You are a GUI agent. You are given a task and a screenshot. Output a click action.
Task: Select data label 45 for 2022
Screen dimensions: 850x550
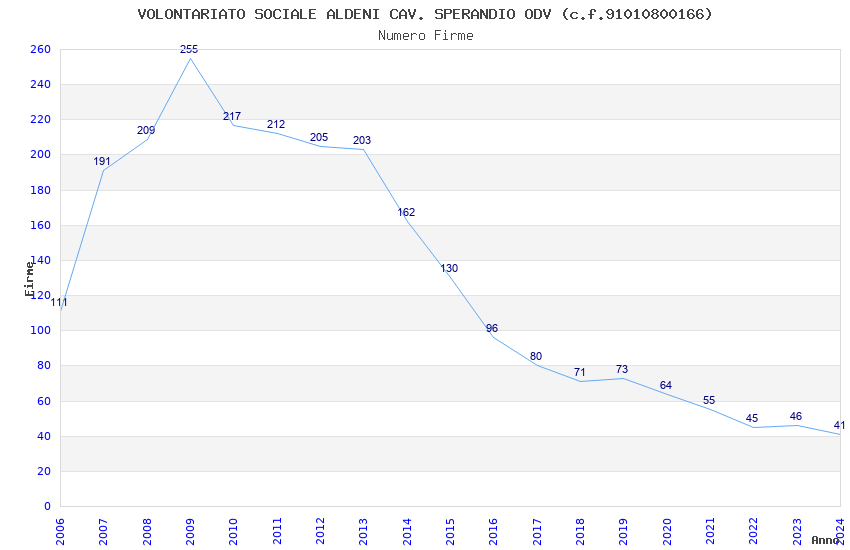coord(752,419)
